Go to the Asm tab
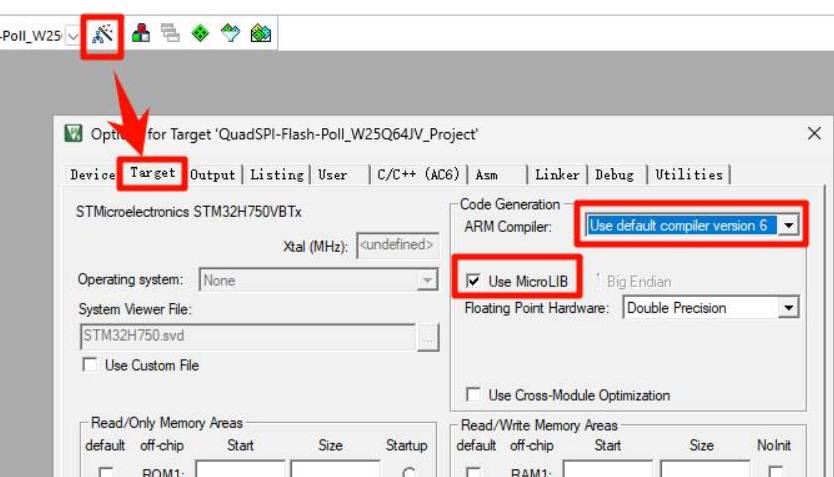The image size is (834, 477). click(x=487, y=175)
